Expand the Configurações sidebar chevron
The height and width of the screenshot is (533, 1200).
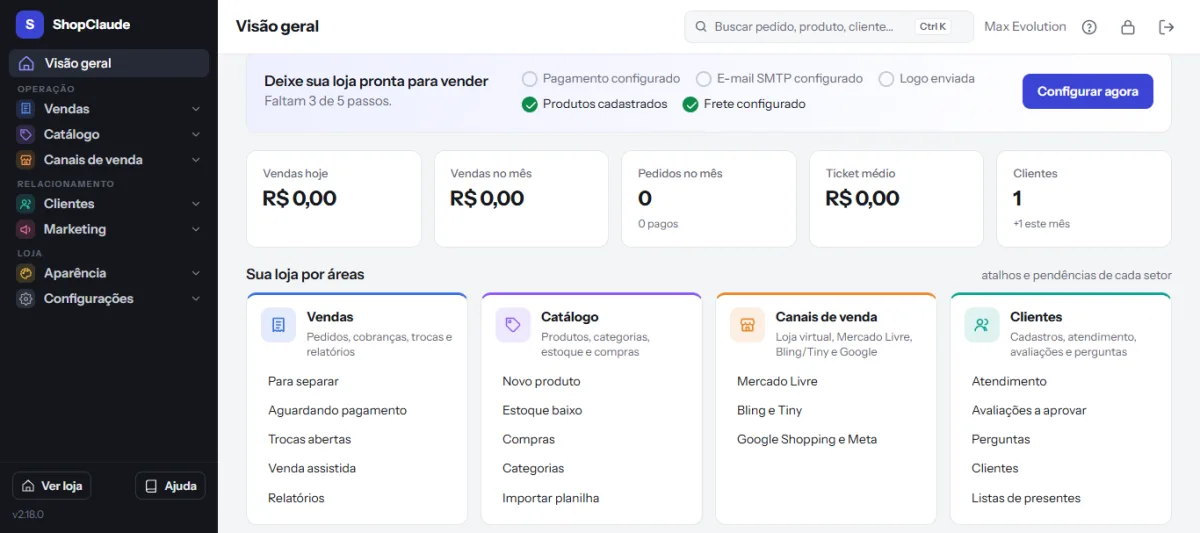[x=196, y=299]
